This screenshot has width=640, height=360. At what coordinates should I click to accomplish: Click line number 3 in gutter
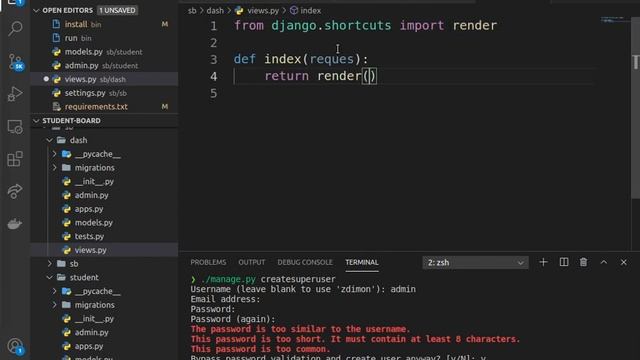click(x=213, y=60)
